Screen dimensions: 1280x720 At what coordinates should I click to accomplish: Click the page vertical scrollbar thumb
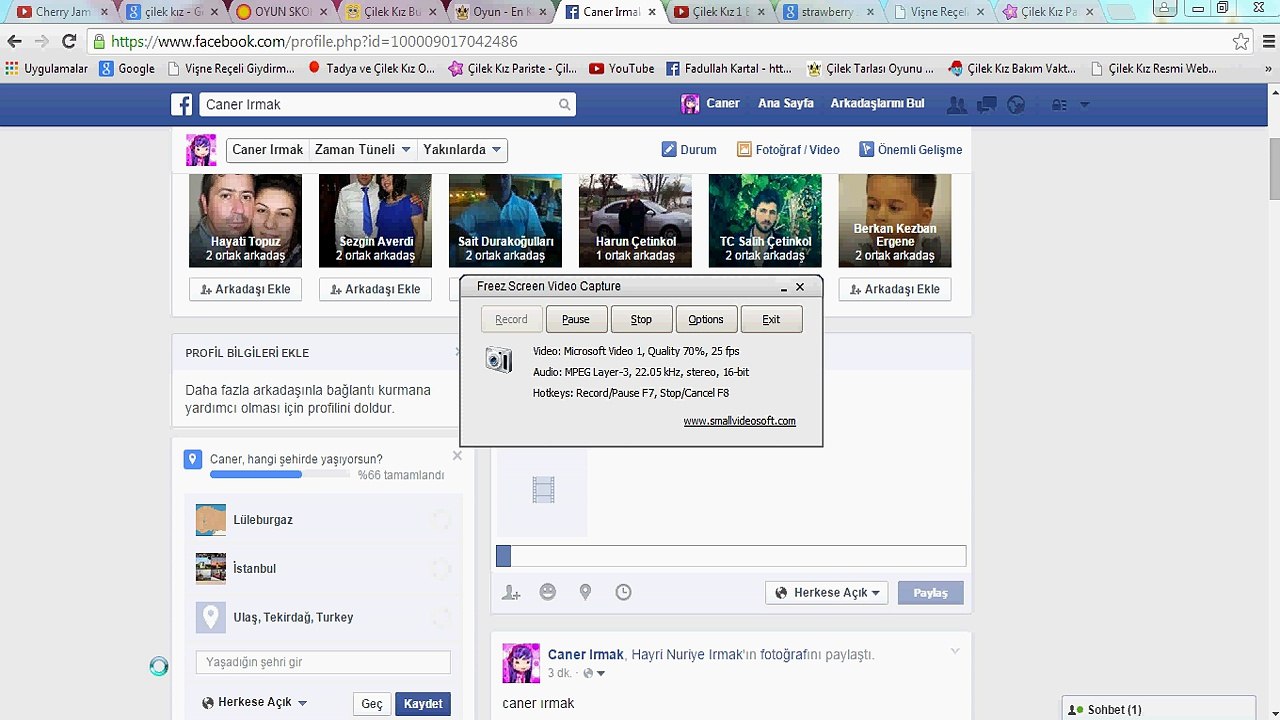point(1273,168)
